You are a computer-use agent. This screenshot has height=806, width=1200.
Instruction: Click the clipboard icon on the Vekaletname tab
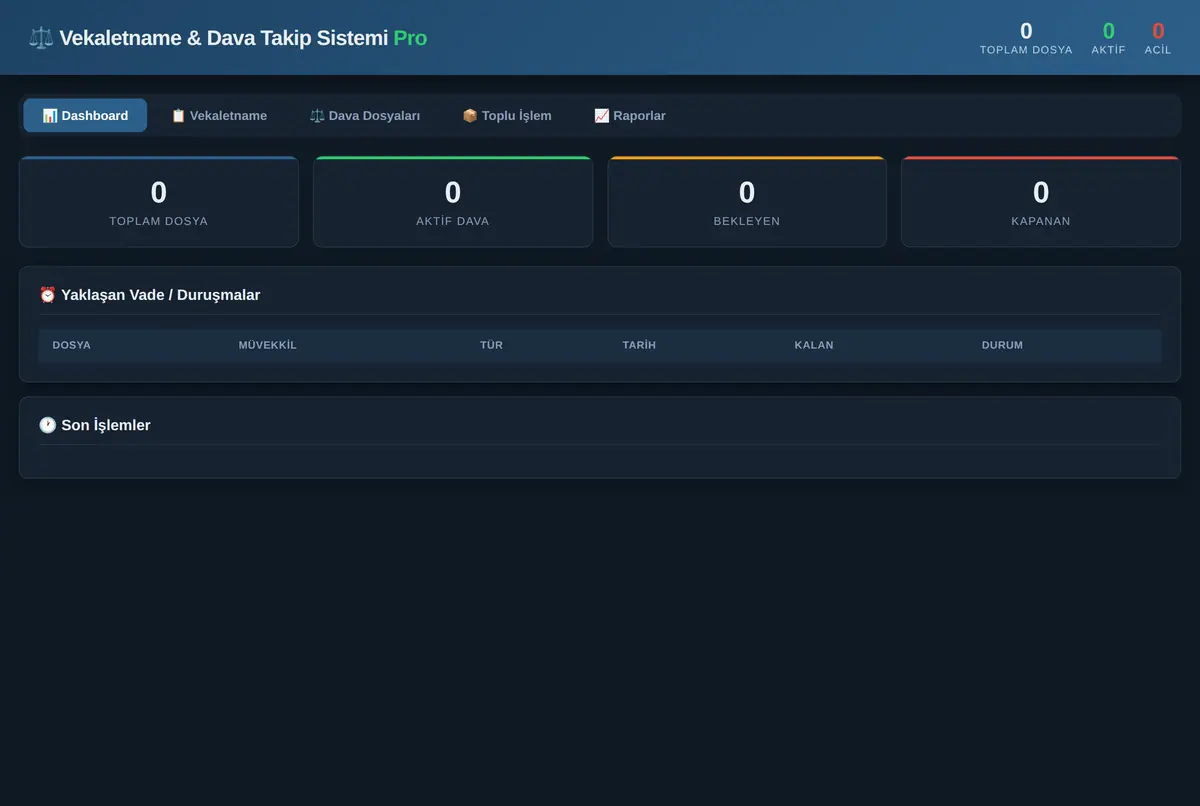178,116
